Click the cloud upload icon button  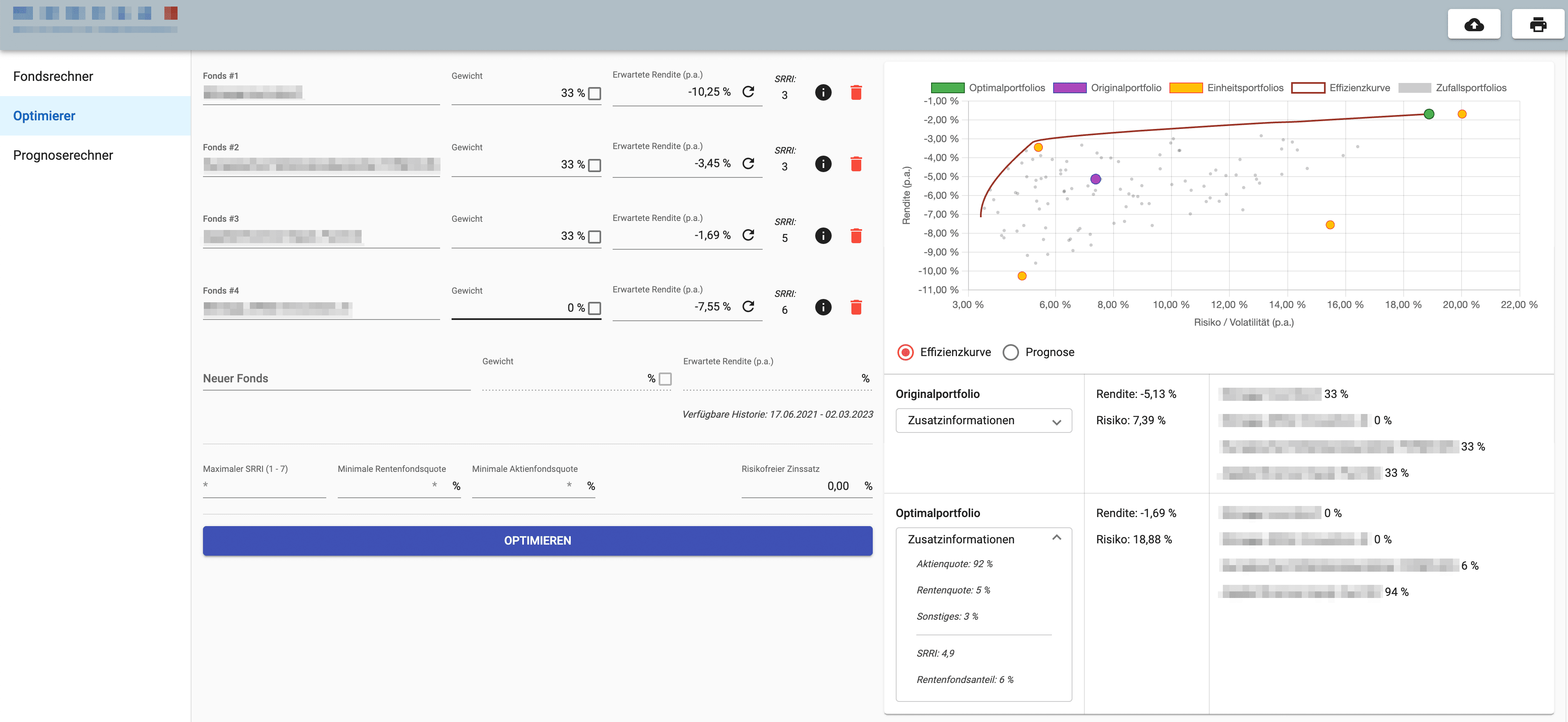coord(1473,24)
